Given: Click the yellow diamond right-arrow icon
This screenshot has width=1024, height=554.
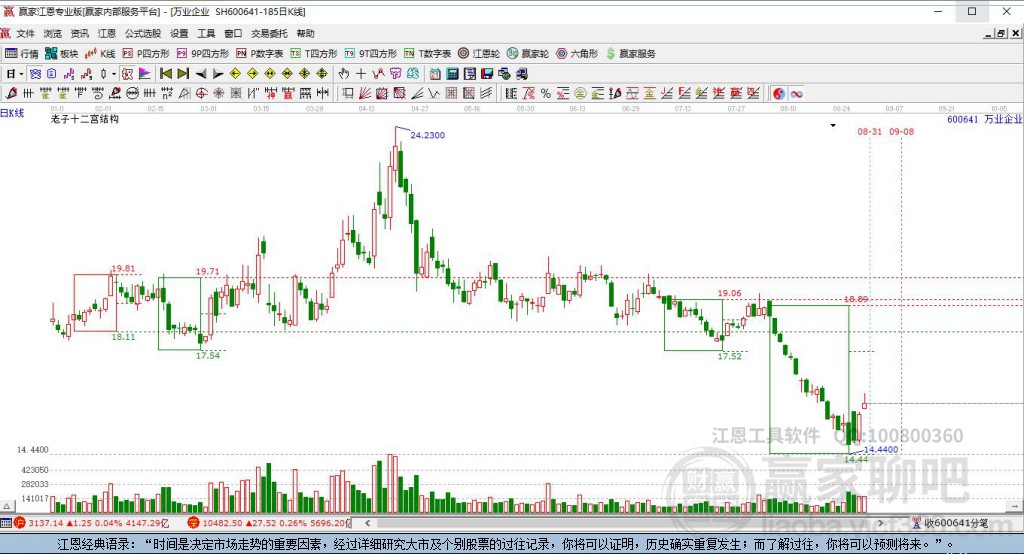Looking at the screenshot, I should click(x=253, y=74).
